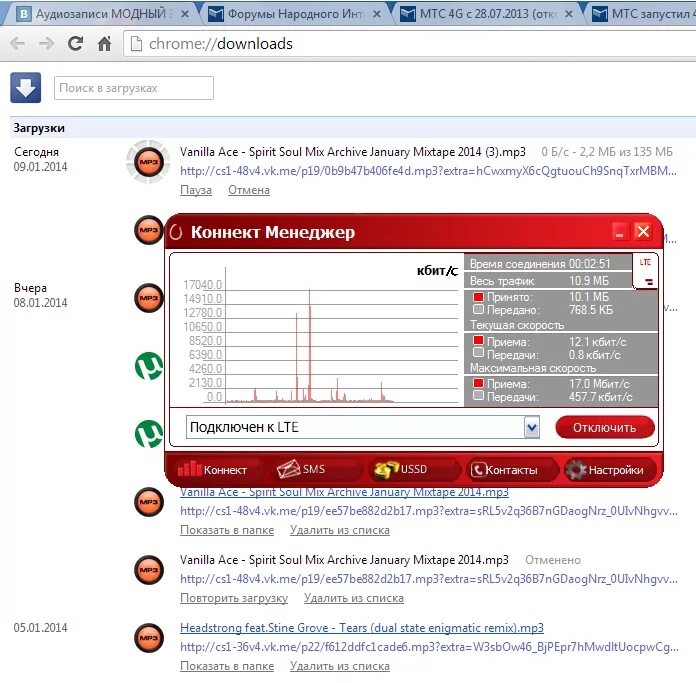This screenshot has height=683, width=696.
Task: Click the LTE signal indicator icon
Action: click(645, 271)
